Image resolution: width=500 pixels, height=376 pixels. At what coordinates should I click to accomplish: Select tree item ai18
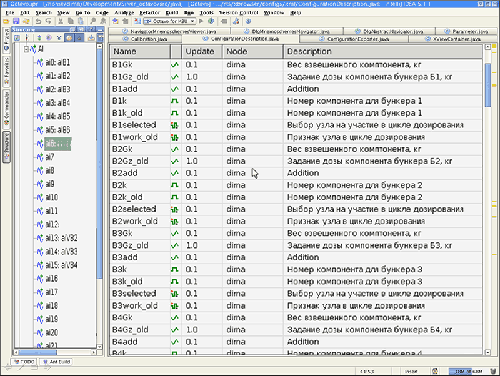[x=52, y=306]
